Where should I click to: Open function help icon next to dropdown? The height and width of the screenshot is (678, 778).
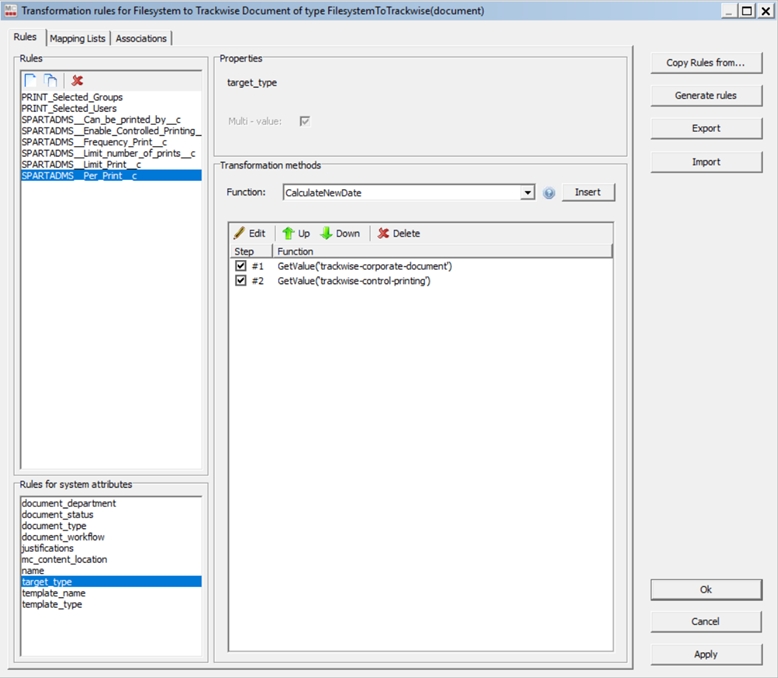tap(549, 193)
